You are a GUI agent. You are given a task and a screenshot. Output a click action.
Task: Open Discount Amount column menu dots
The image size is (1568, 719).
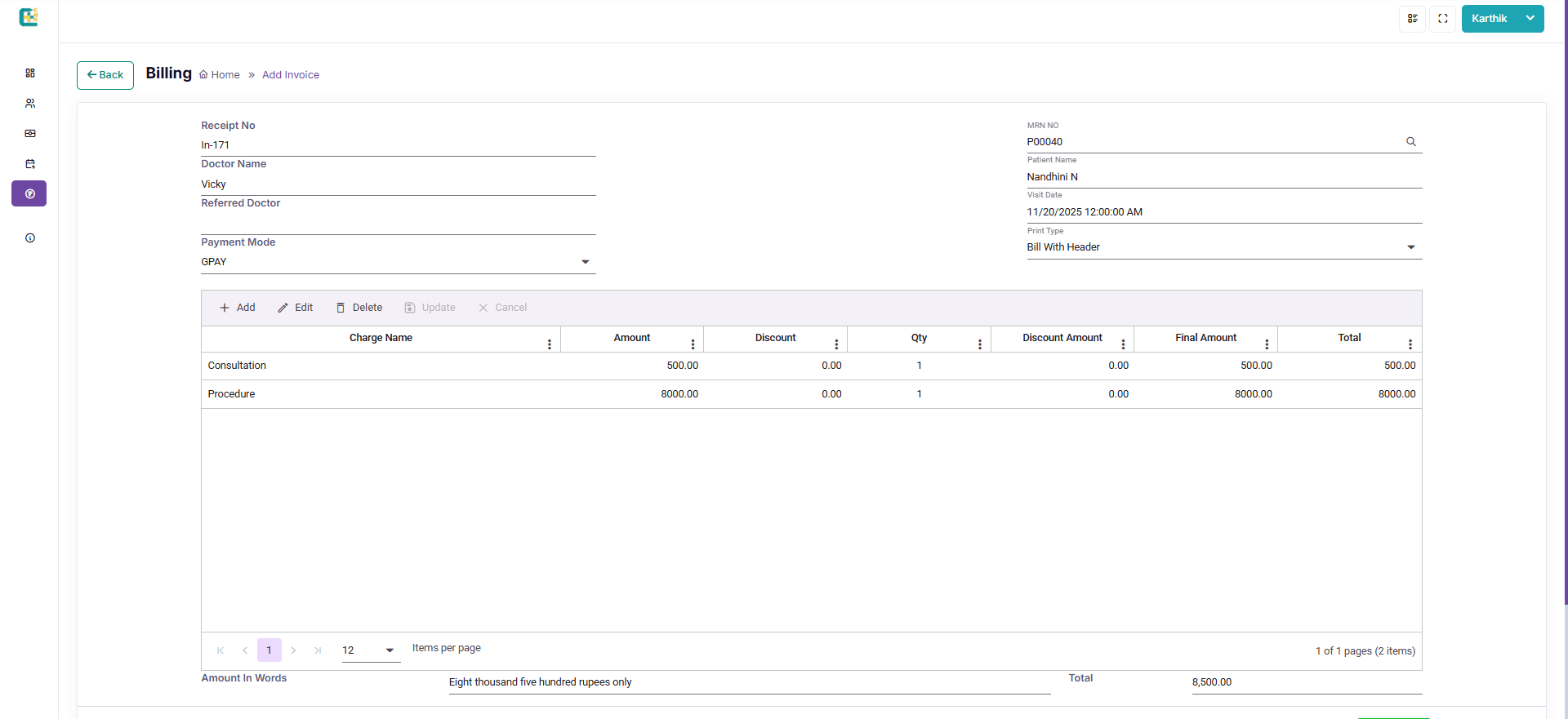[1123, 344]
